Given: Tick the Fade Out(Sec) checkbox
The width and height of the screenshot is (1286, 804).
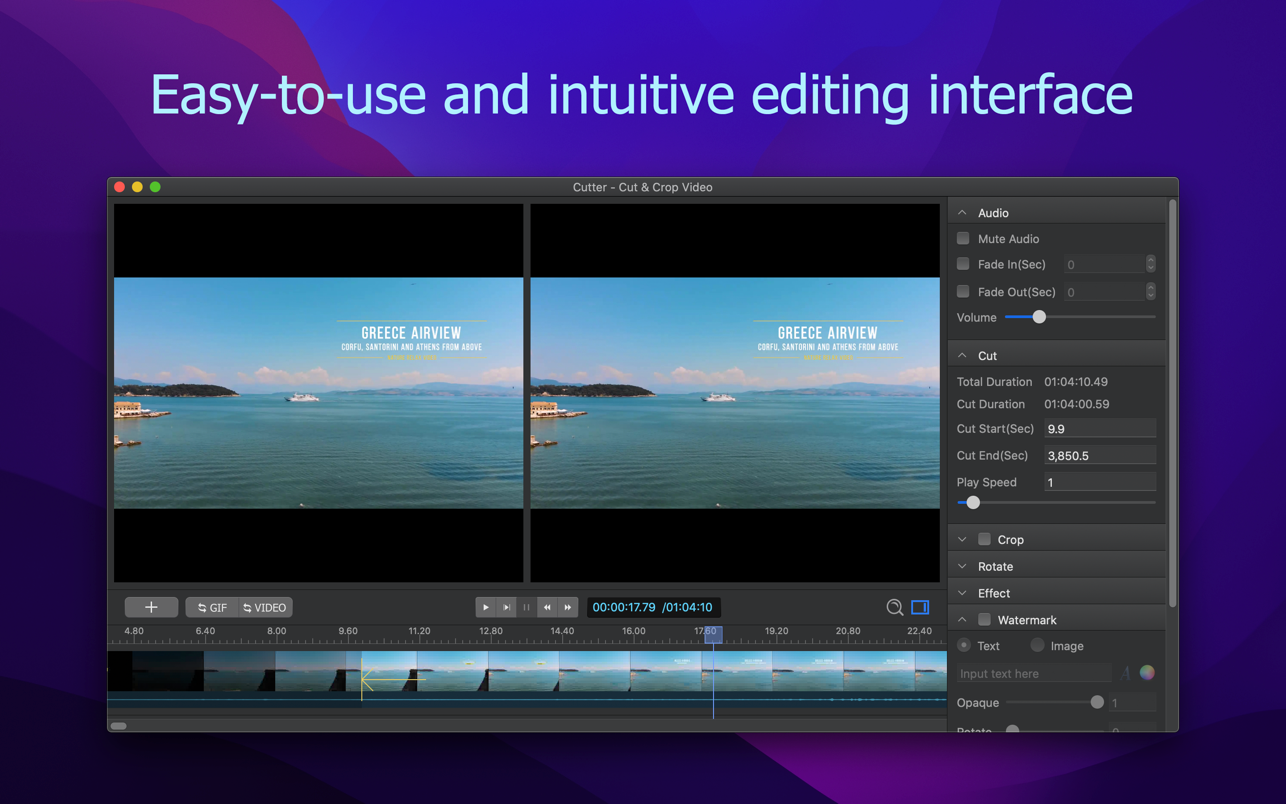Looking at the screenshot, I should tap(963, 292).
